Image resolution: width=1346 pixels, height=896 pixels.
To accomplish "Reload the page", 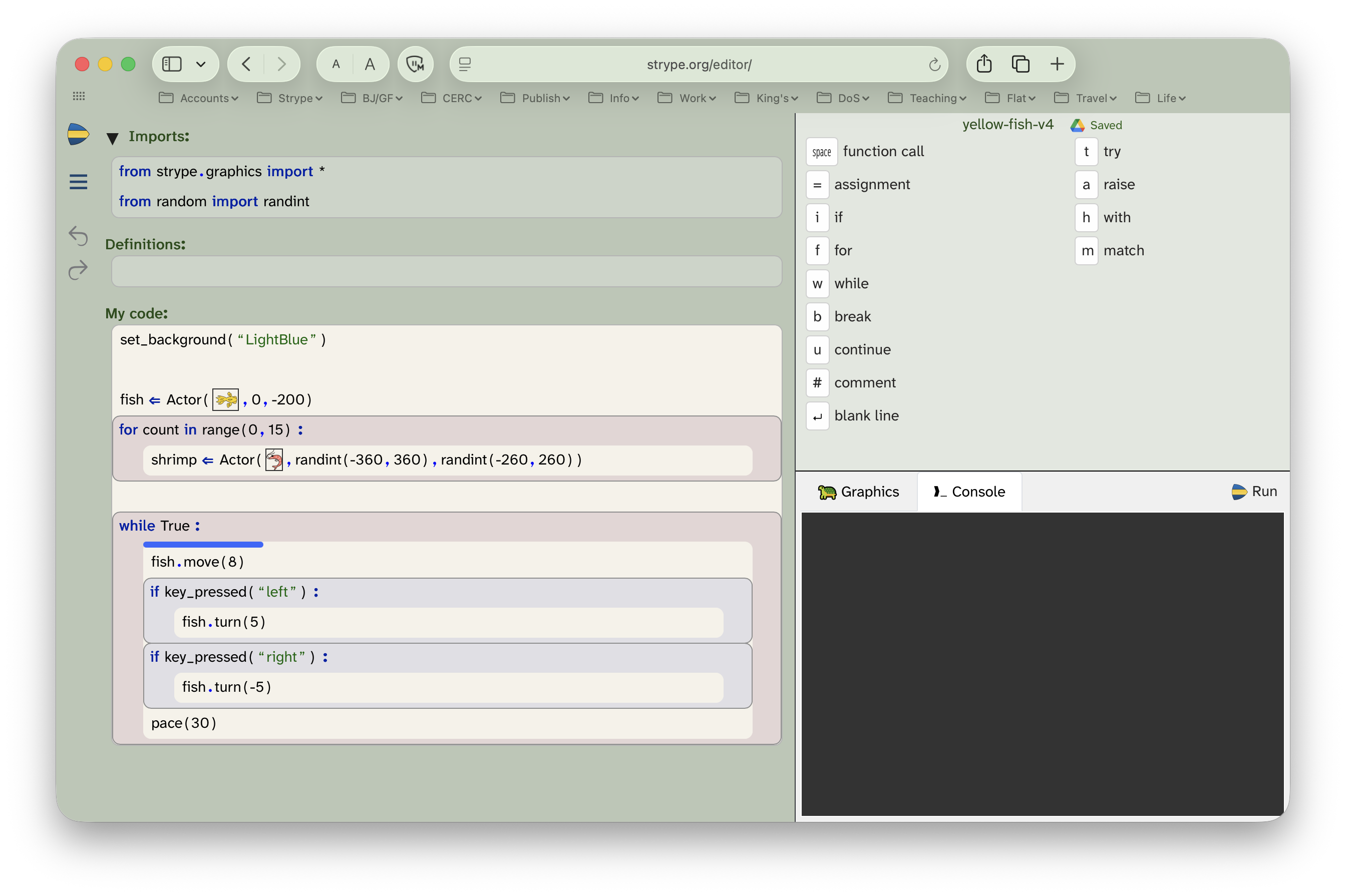I will (934, 65).
